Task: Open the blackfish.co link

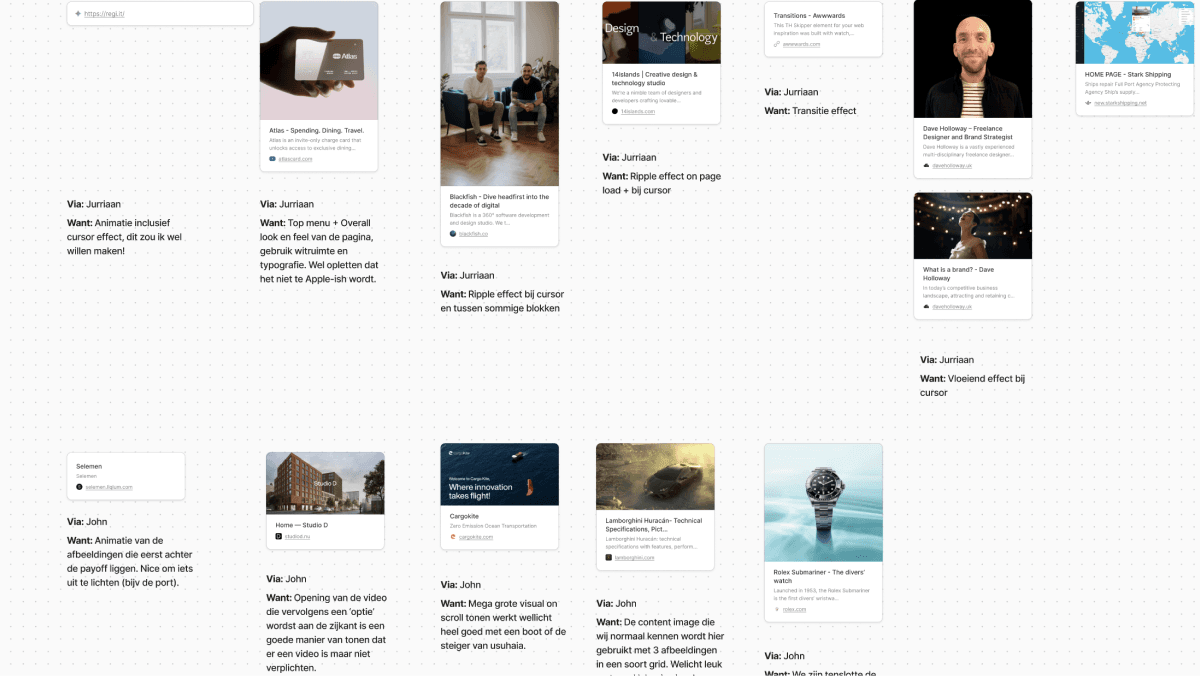Action: pos(473,233)
